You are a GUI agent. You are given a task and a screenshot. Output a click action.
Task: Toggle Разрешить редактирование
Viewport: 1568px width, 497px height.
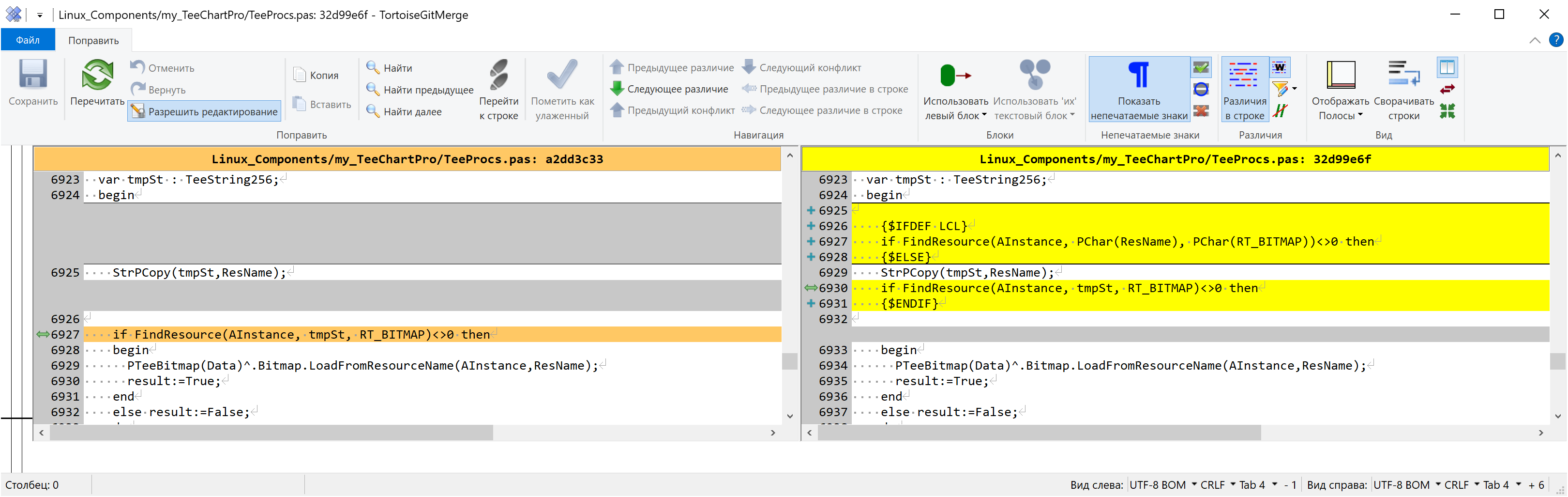tap(205, 111)
